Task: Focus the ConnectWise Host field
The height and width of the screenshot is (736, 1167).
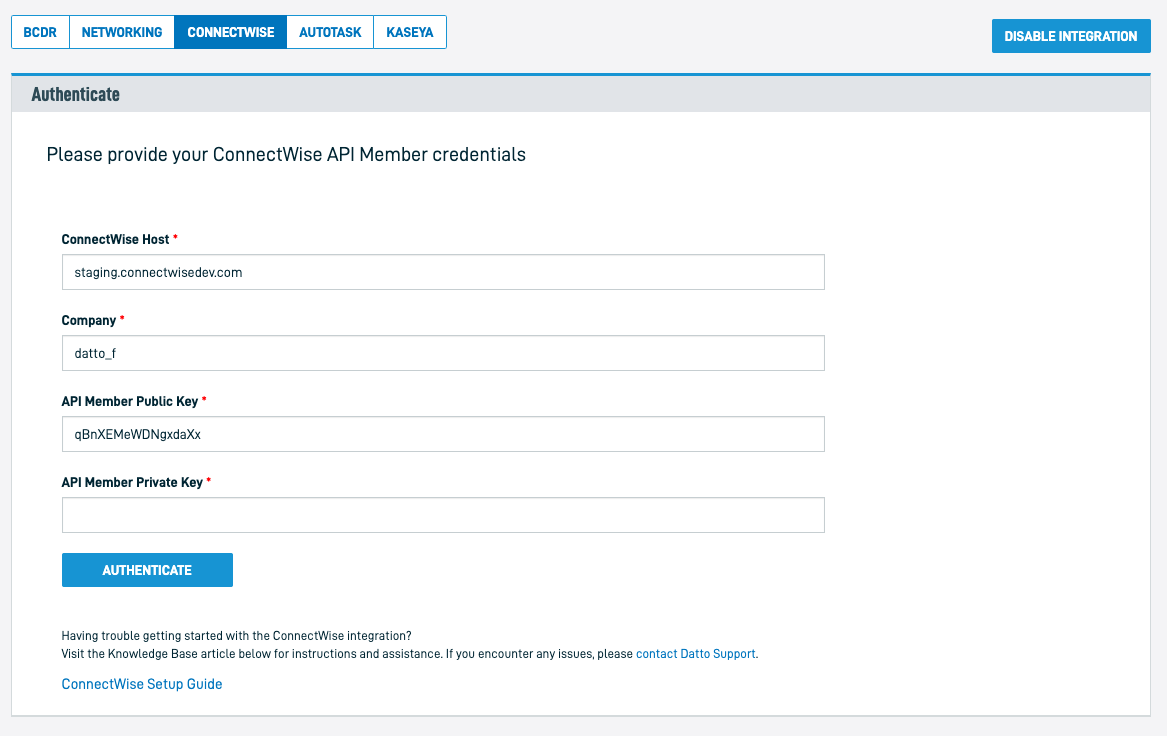Action: tap(443, 272)
